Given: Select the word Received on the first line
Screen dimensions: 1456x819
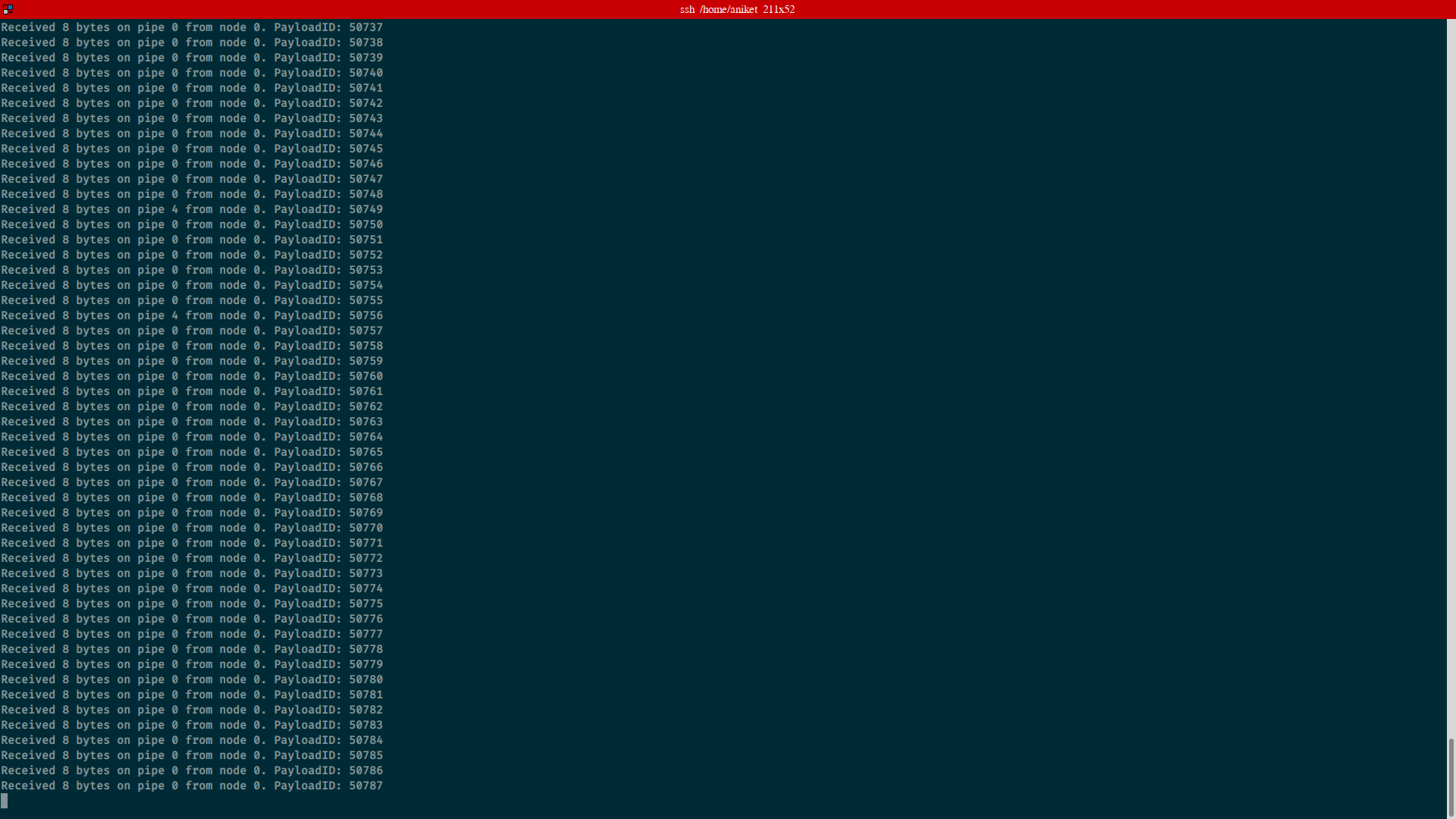Looking at the screenshot, I should pos(30,27).
